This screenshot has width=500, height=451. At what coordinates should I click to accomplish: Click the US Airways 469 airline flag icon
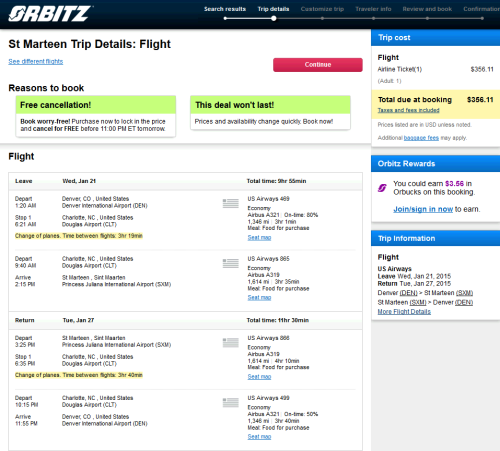tap(231, 203)
